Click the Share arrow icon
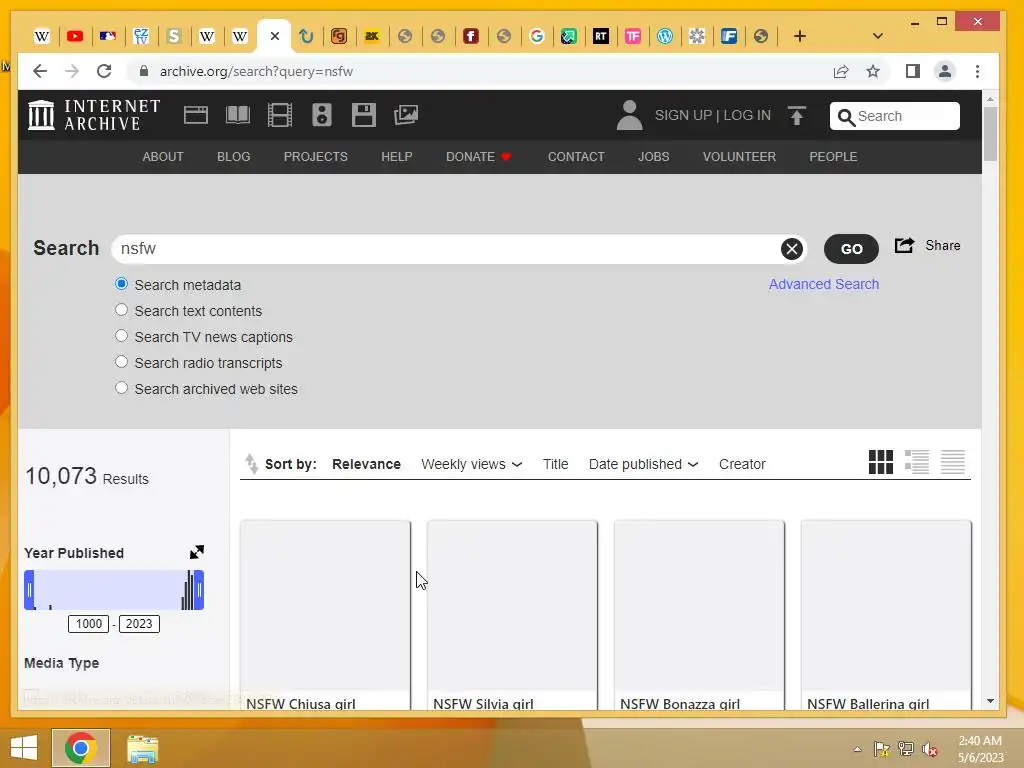Image resolution: width=1024 pixels, height=768 pixels. click(904, 246)
